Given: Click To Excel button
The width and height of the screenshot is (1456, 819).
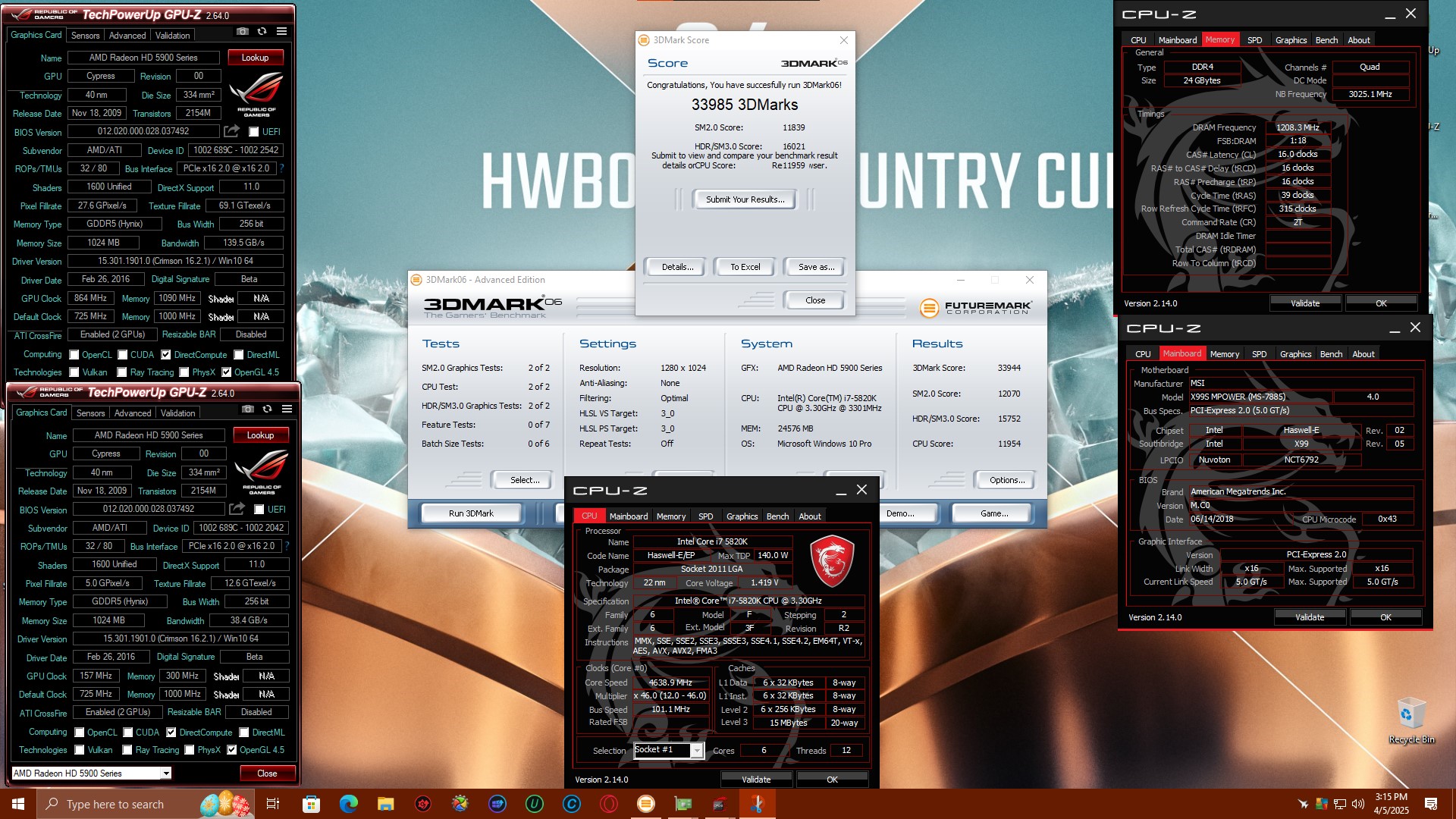Looking at the screenshot, I should (x=745, y=267).
